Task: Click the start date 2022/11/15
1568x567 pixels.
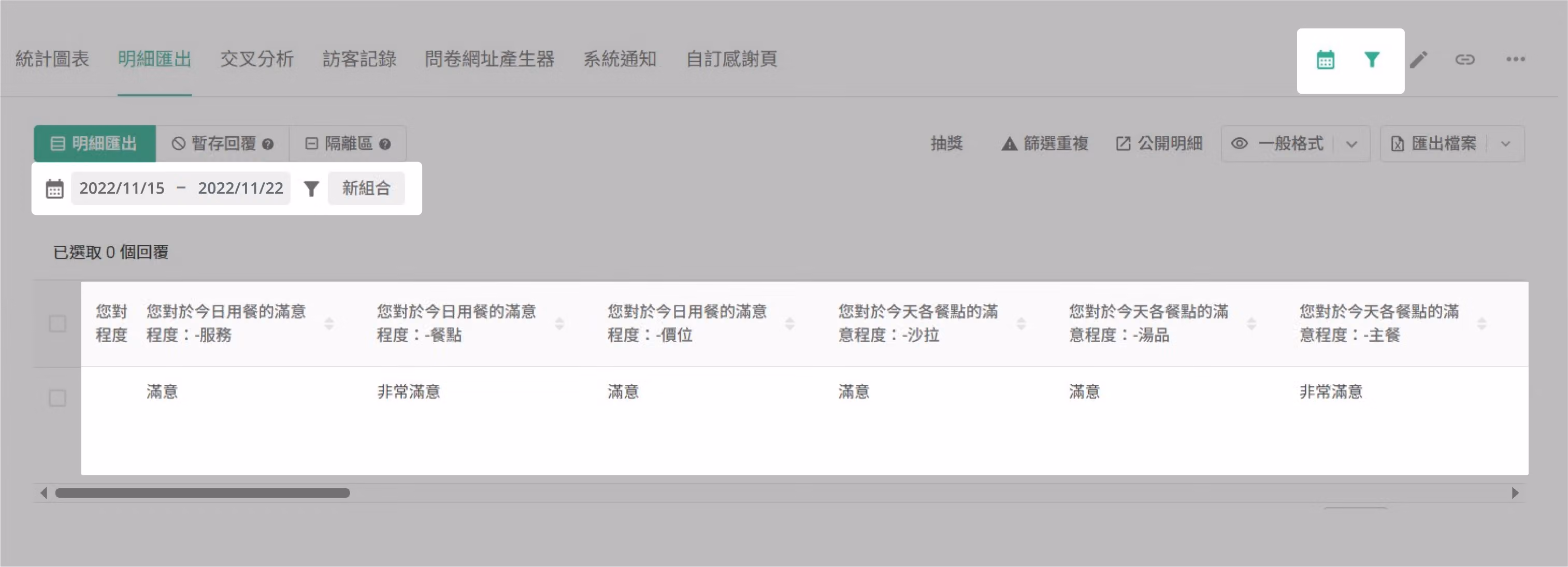Action: (x=122, y=188)
